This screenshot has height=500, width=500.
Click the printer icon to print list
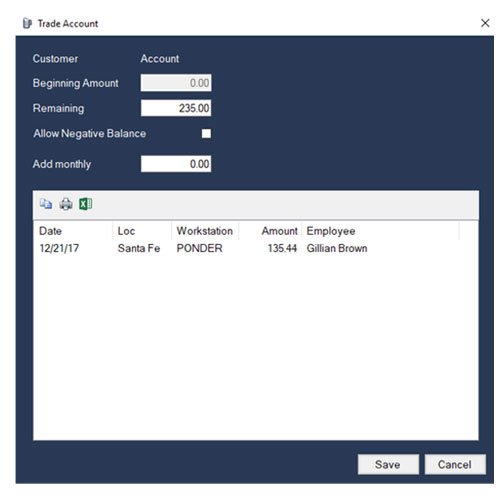coord(66,204)
